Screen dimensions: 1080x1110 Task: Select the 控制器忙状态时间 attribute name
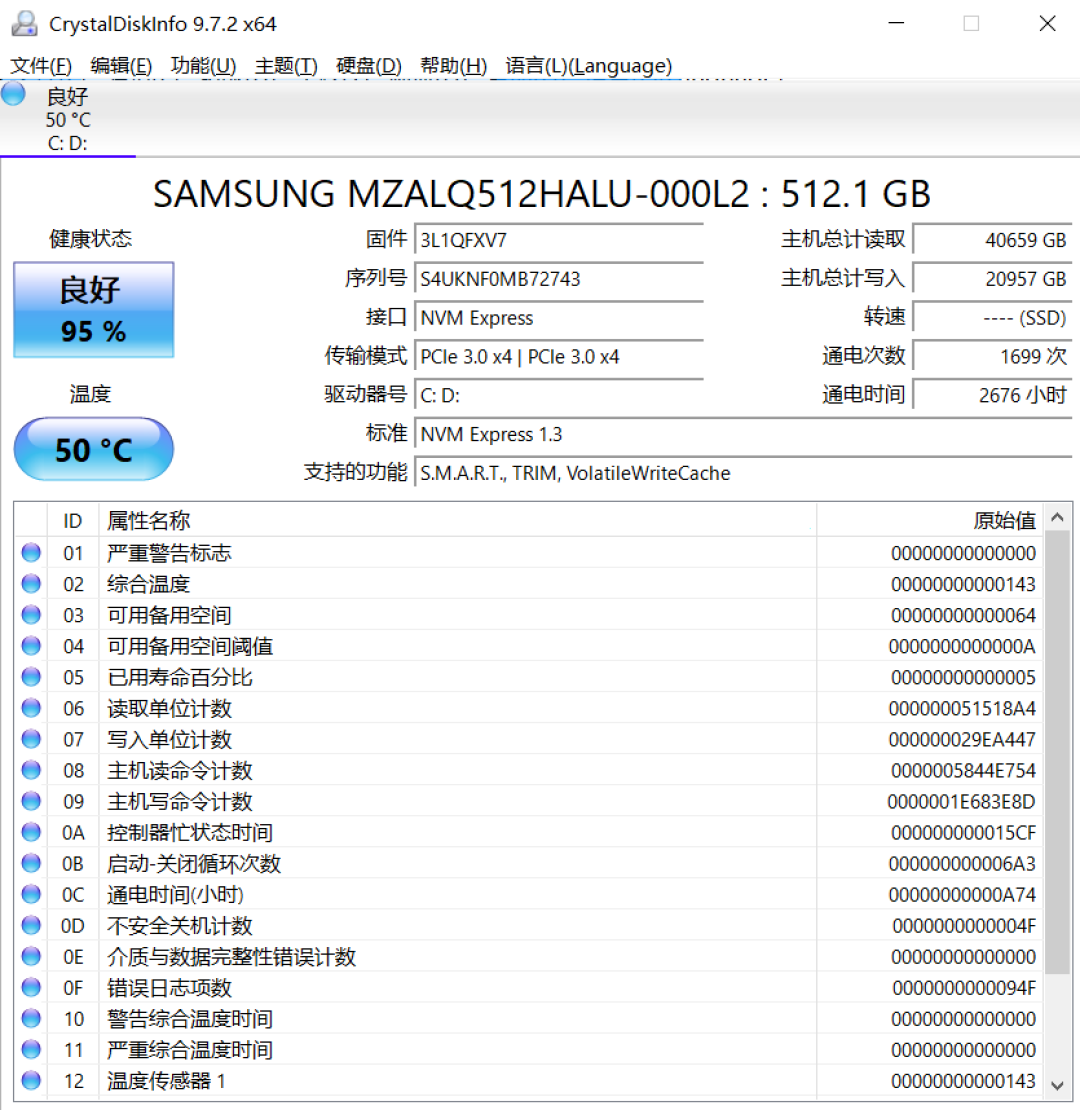point(190,832)
